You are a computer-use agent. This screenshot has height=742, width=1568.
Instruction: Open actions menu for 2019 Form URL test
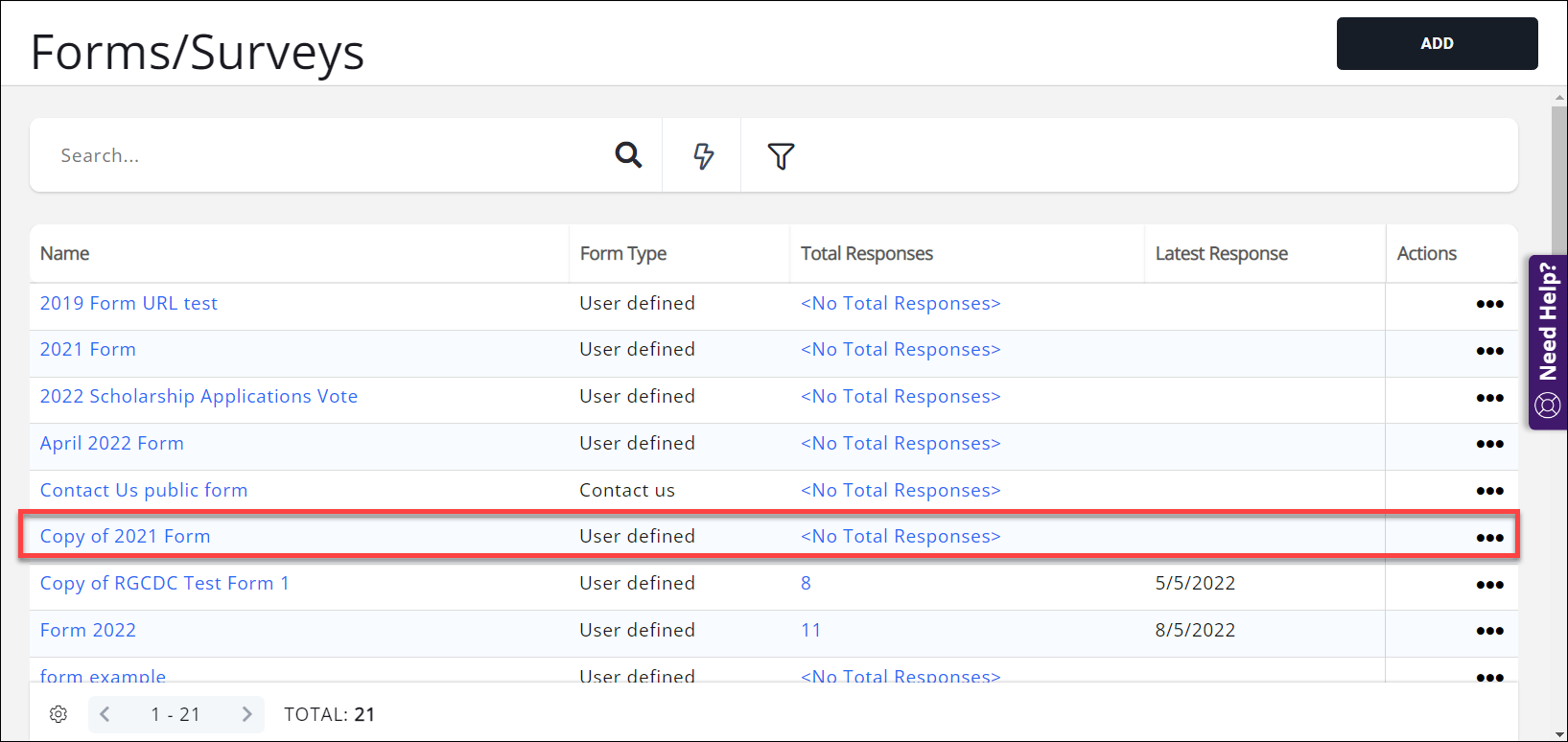1489,304
